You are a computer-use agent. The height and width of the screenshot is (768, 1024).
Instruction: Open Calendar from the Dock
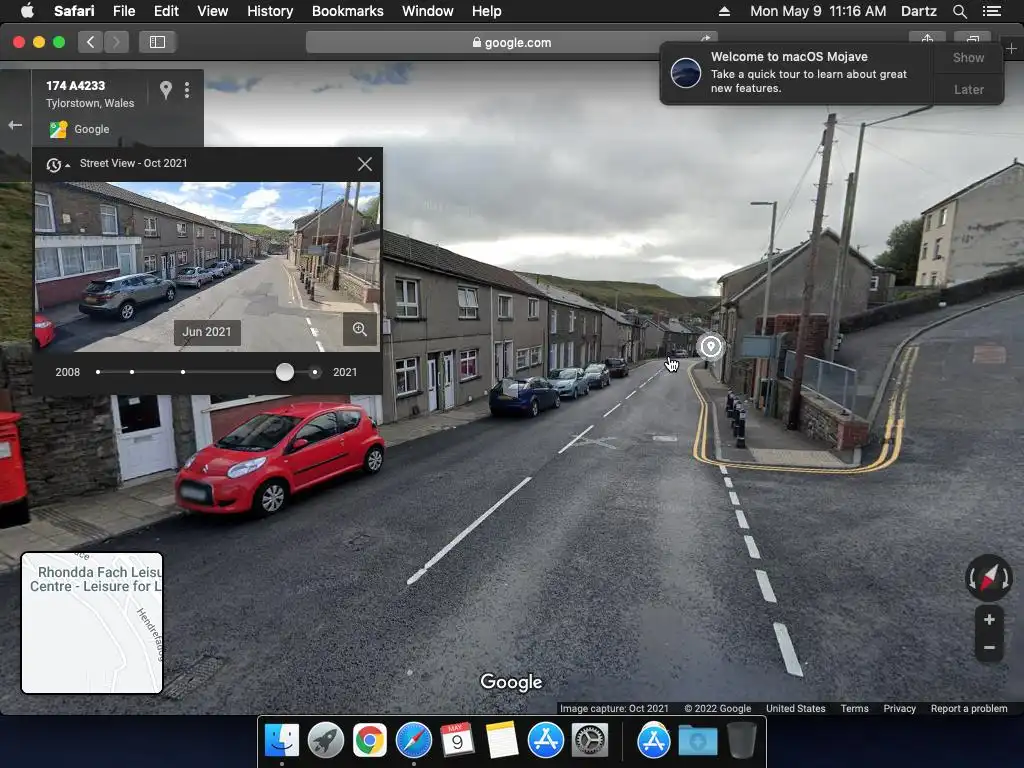pyautogui.click(x=457, y=741)
